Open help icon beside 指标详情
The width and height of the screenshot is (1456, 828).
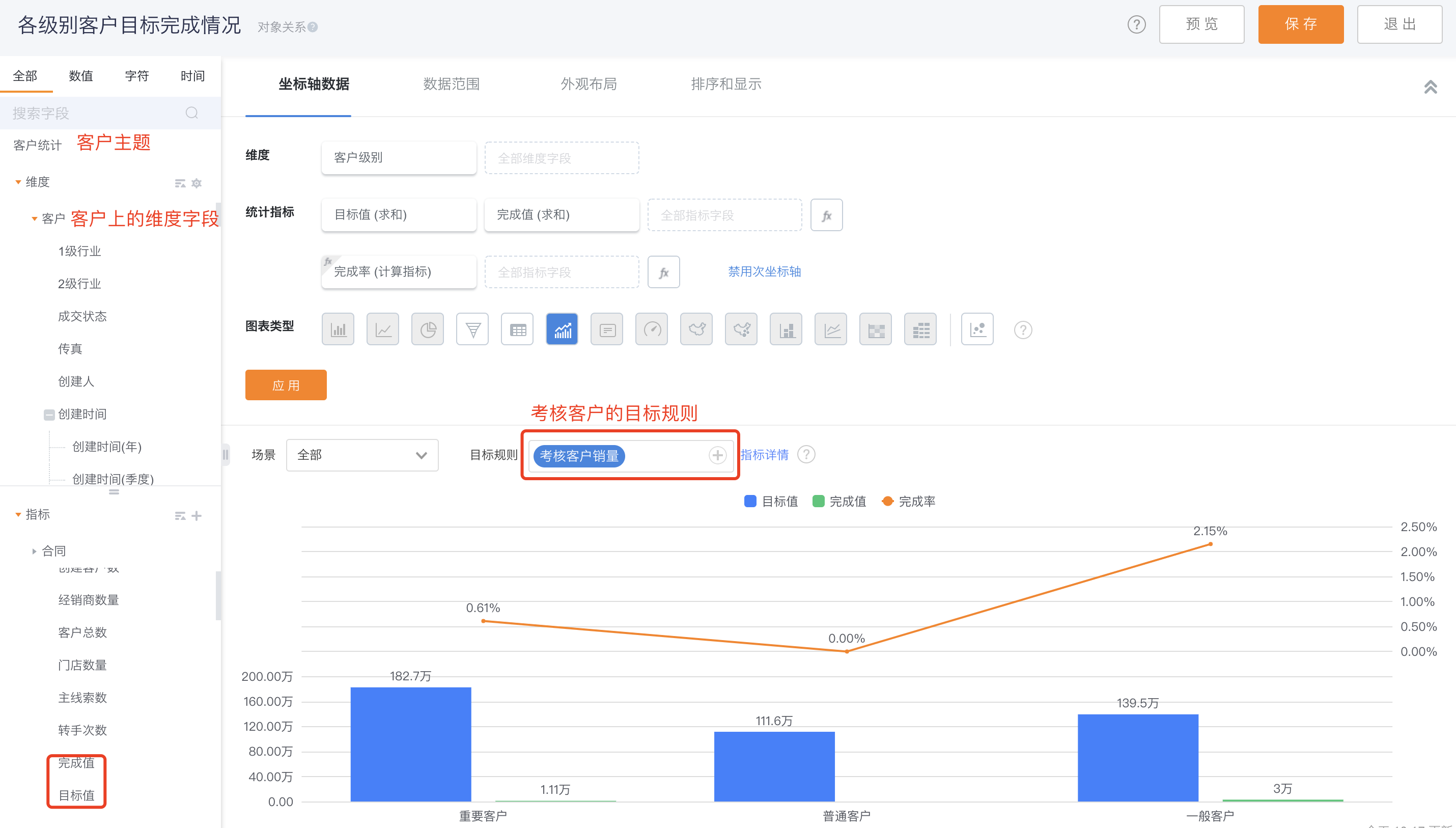(x=807, y=454)
